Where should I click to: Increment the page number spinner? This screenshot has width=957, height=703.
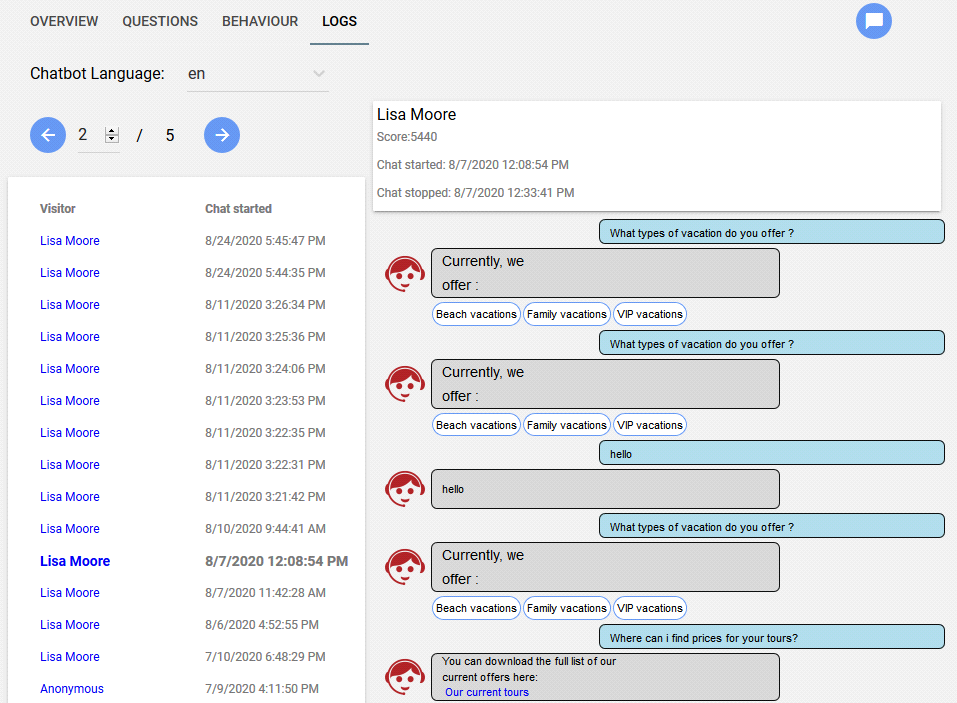pos(112,131)
